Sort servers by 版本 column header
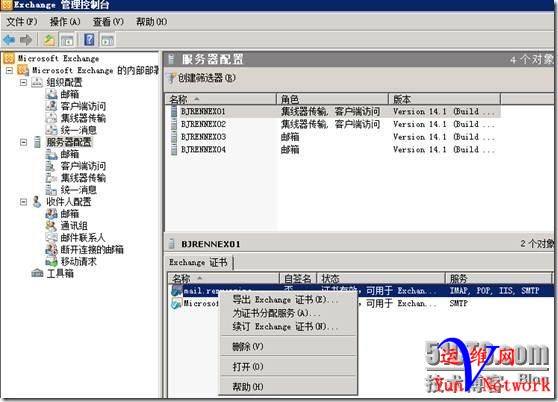The width and height of the screenshot is (558, 402). click(444, 99)
